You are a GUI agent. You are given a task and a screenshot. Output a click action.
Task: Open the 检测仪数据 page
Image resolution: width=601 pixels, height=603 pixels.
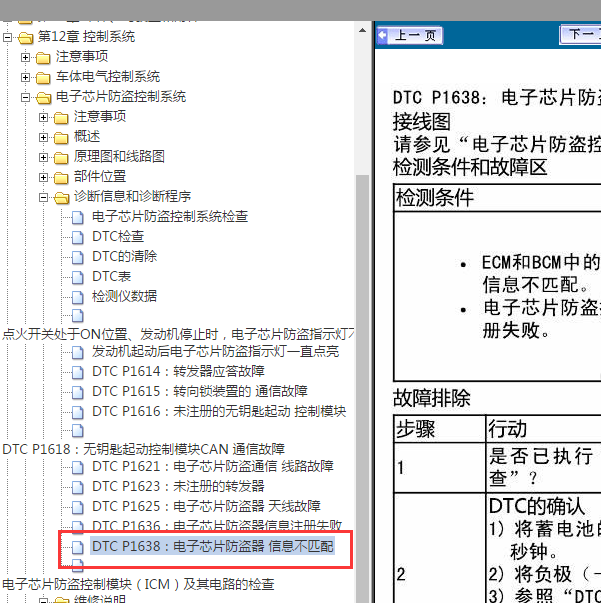click(125, 297)
